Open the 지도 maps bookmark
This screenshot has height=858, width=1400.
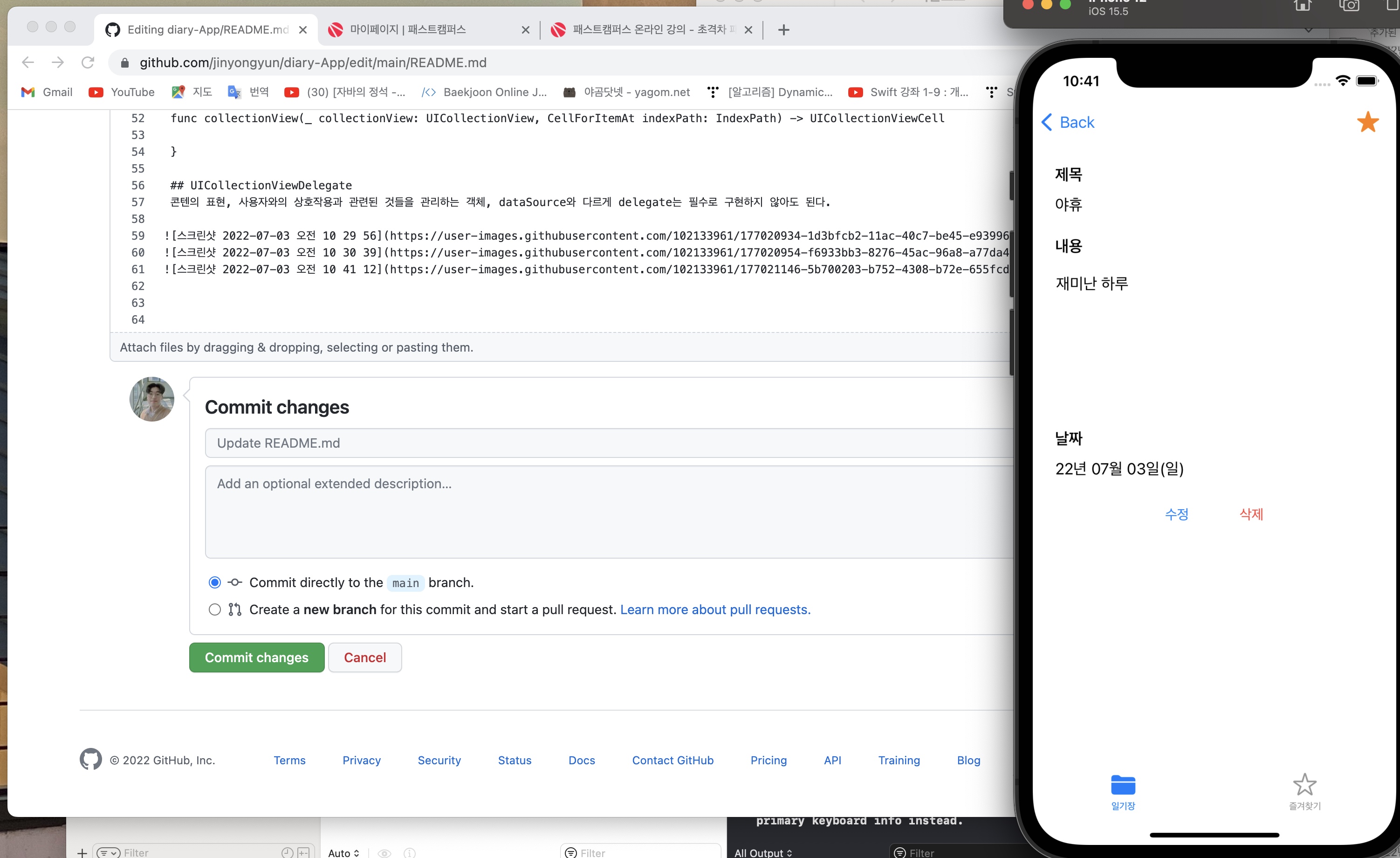[x=192, y=92]
